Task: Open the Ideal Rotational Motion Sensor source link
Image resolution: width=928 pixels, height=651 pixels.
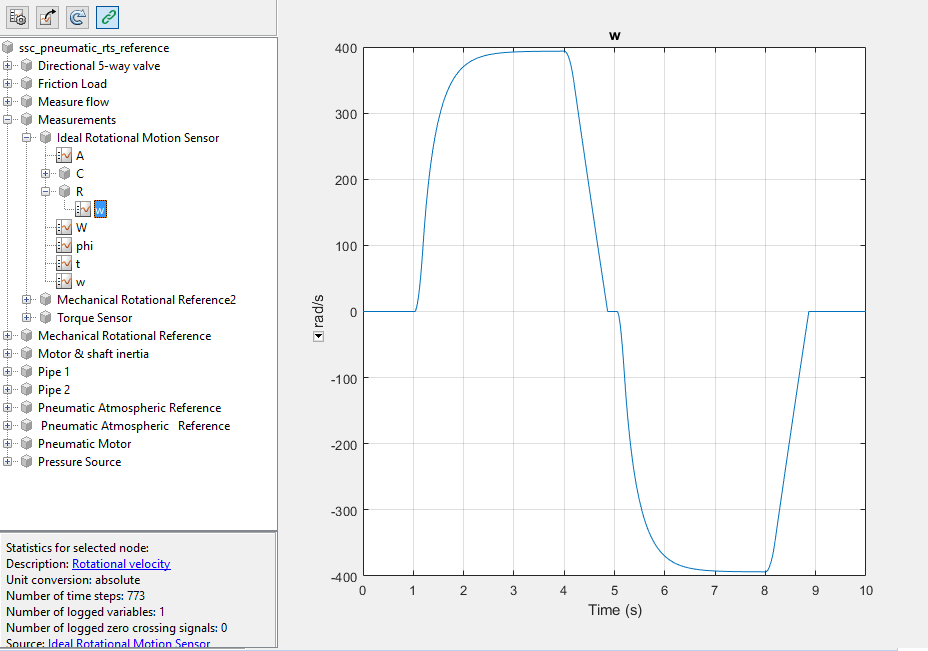Action: pyautogui.click(x=129, y=644)
